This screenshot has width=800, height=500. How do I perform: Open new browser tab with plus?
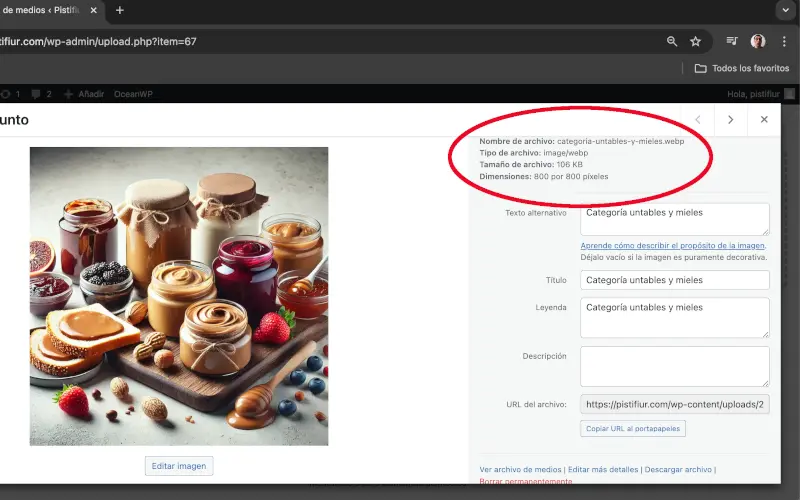click(x=120, y=10)
